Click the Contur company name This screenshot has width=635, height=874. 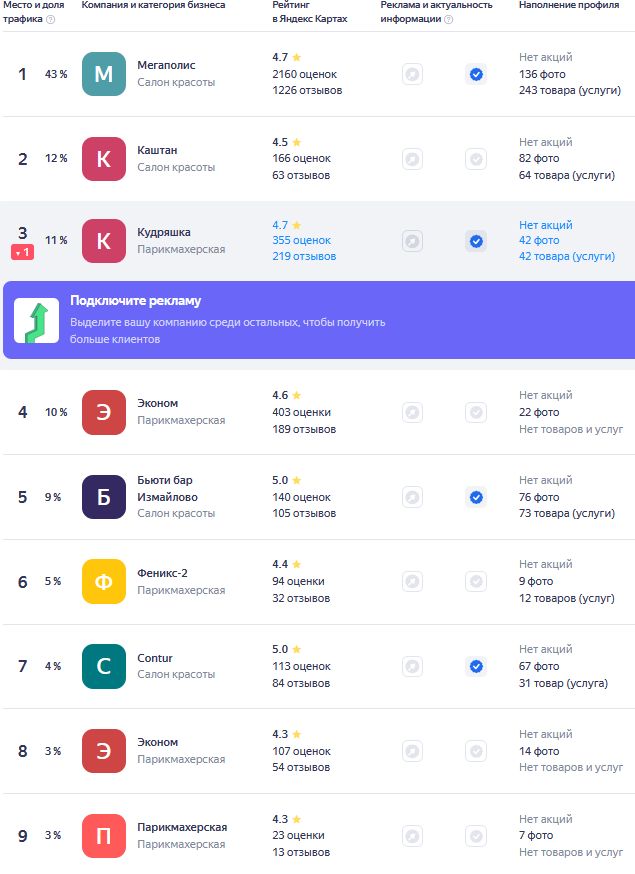[x=155, y=658]
